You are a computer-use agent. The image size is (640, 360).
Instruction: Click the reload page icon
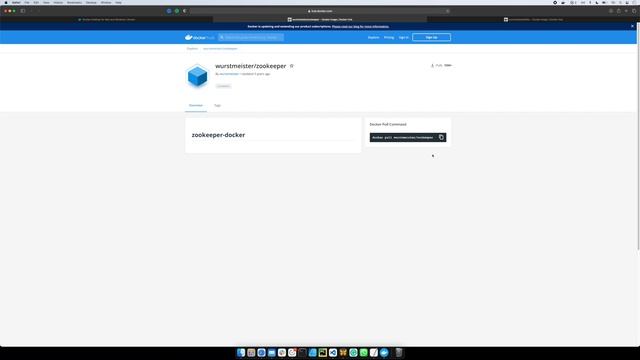point(447,11)
